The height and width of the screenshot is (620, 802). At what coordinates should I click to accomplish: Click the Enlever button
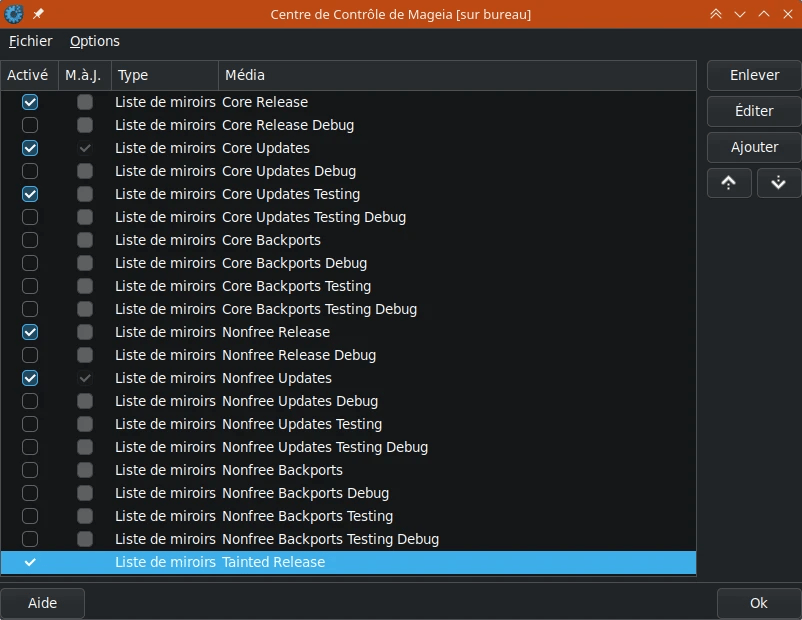[x=754, y=75]
